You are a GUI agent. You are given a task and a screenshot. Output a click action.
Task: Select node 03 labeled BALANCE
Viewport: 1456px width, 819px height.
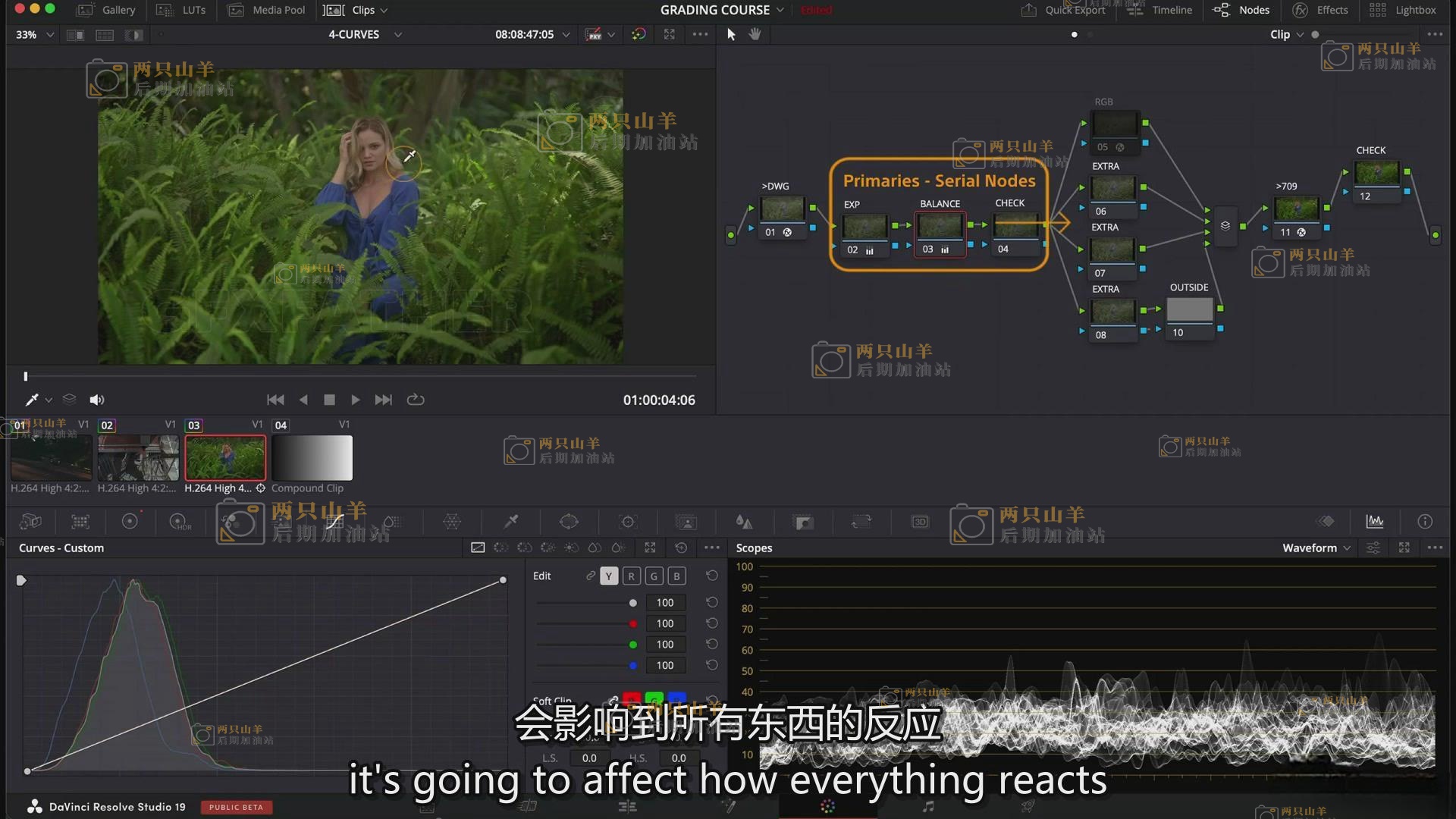click(940, 226)
